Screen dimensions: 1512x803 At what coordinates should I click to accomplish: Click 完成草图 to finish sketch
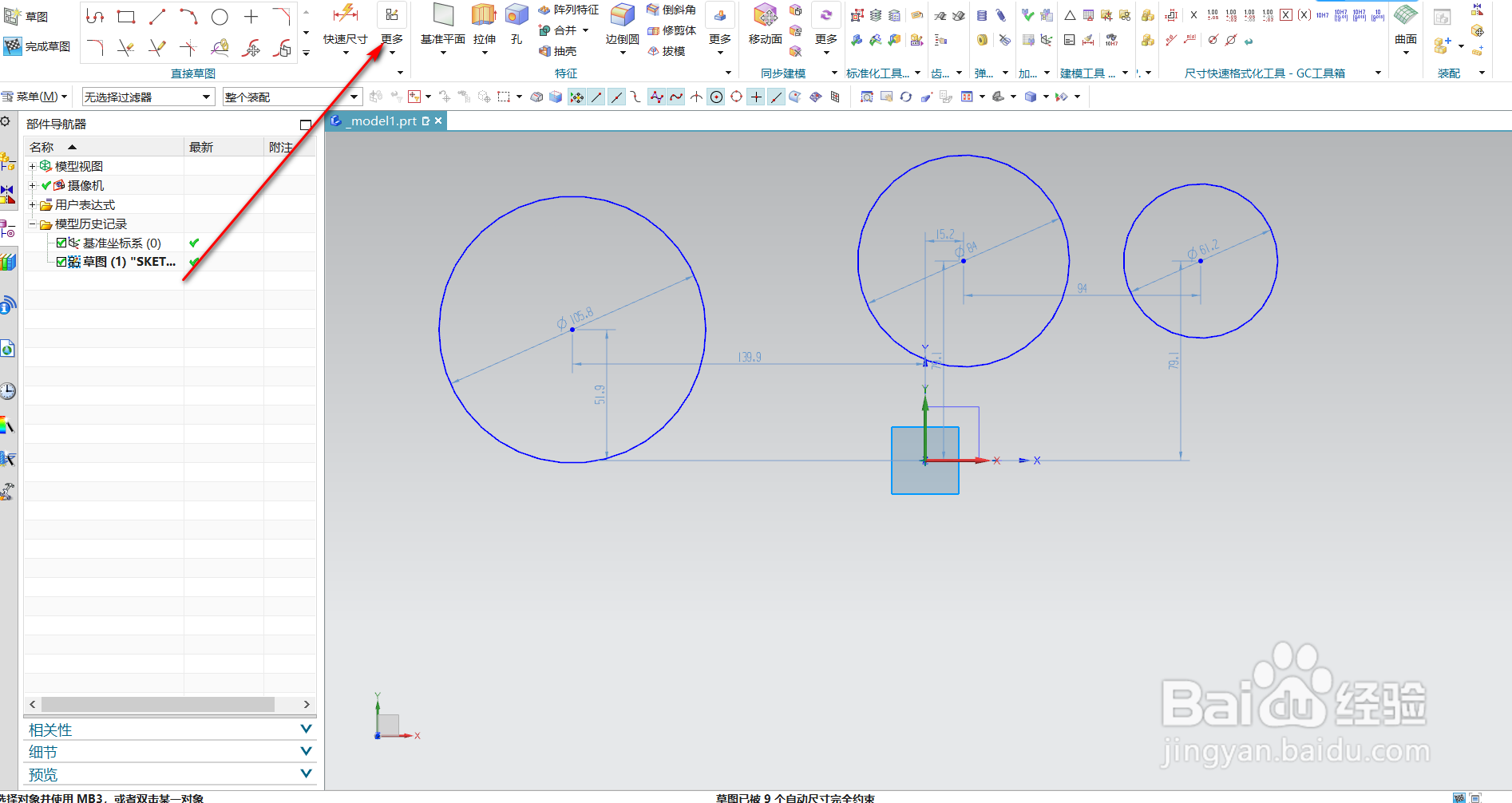[x=37, y=46]
